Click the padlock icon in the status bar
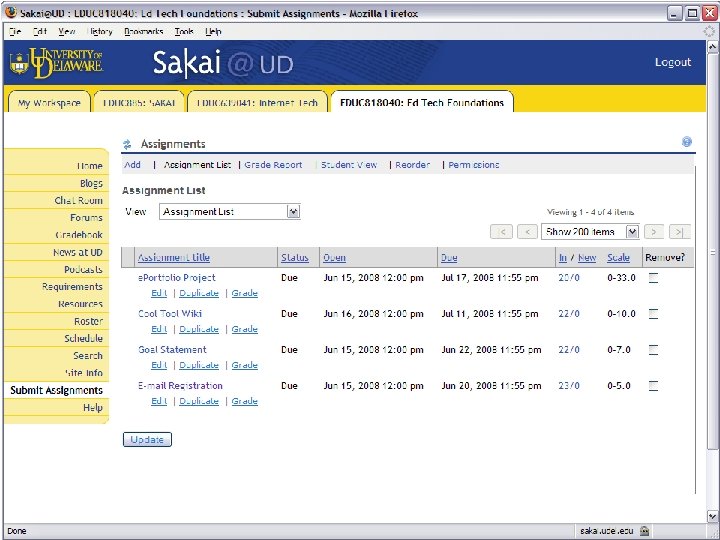This screenshot has width=720, height=540. [644, 531]
